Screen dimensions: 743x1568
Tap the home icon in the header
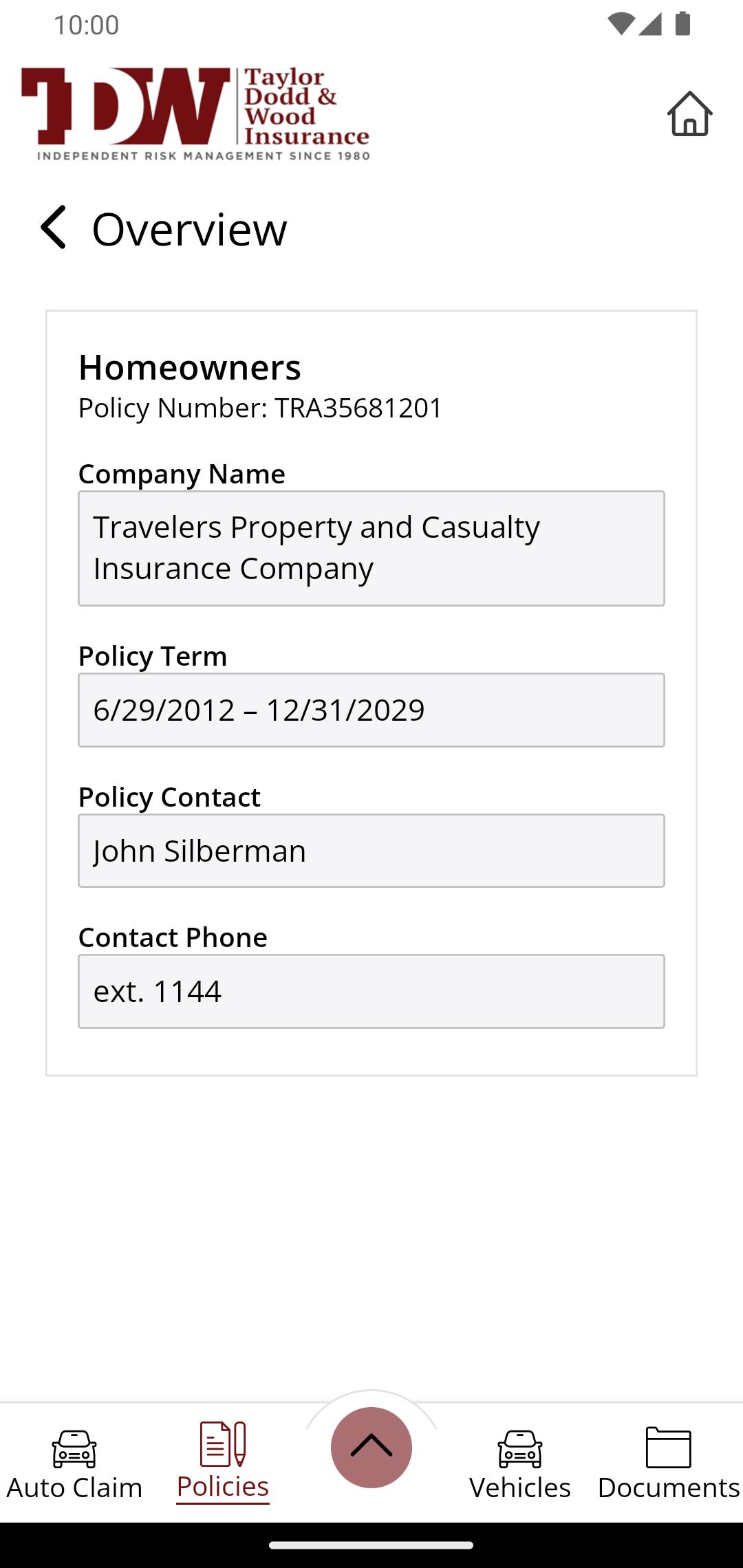[x=689, y=113]
